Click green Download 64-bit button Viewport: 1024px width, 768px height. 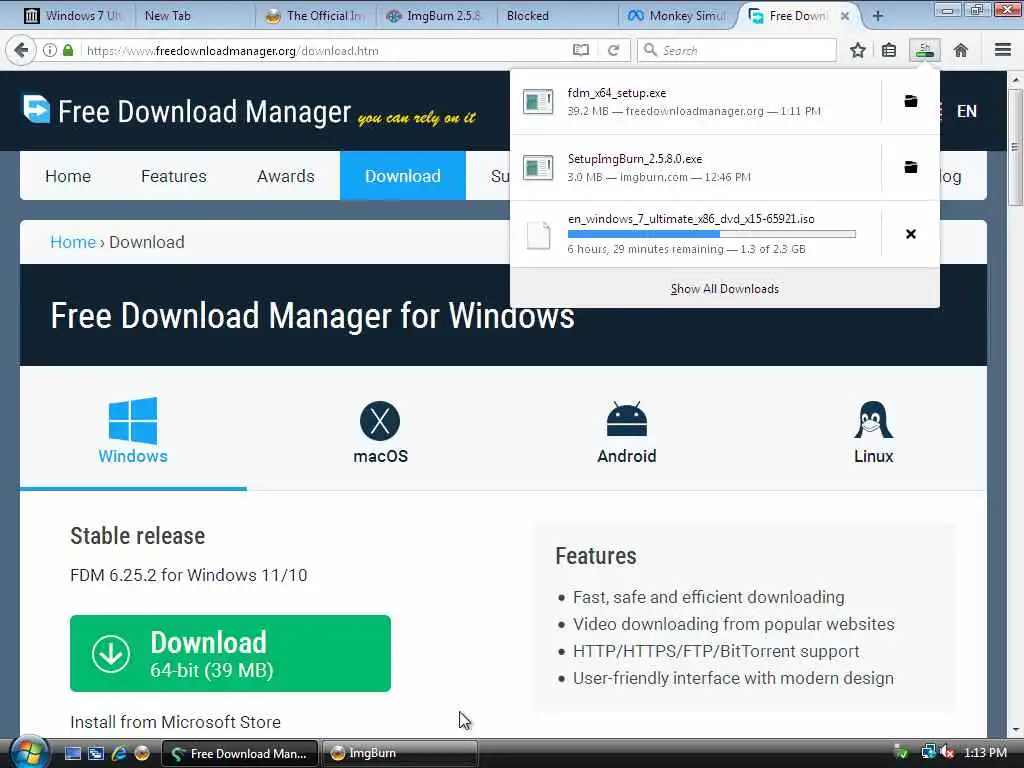tap(230, 653)
